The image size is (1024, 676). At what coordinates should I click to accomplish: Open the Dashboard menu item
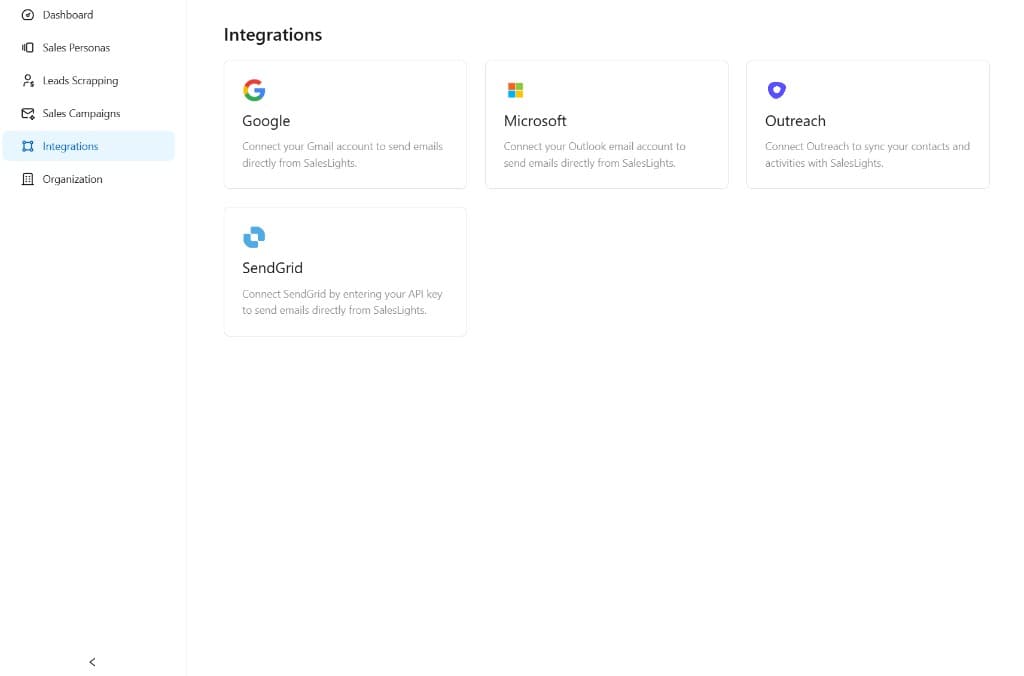coord(68,15)
